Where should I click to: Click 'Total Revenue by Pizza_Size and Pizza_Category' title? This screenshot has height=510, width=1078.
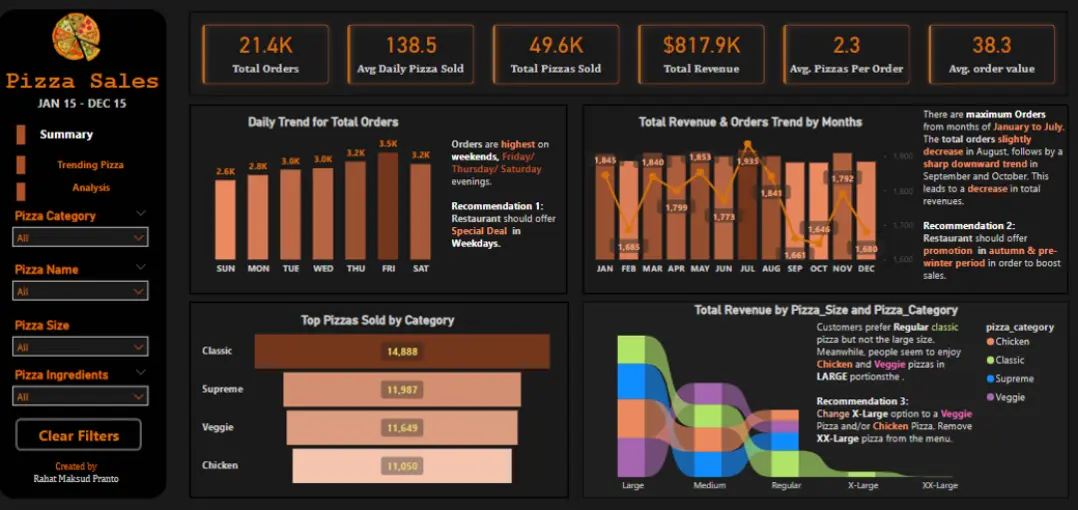click(x=826, y=311)
